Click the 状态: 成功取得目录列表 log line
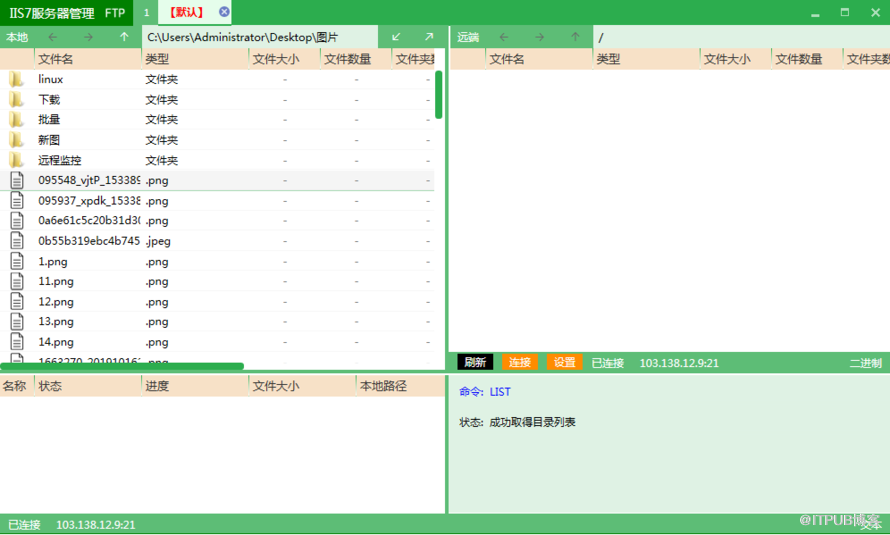 coord(517,422)
